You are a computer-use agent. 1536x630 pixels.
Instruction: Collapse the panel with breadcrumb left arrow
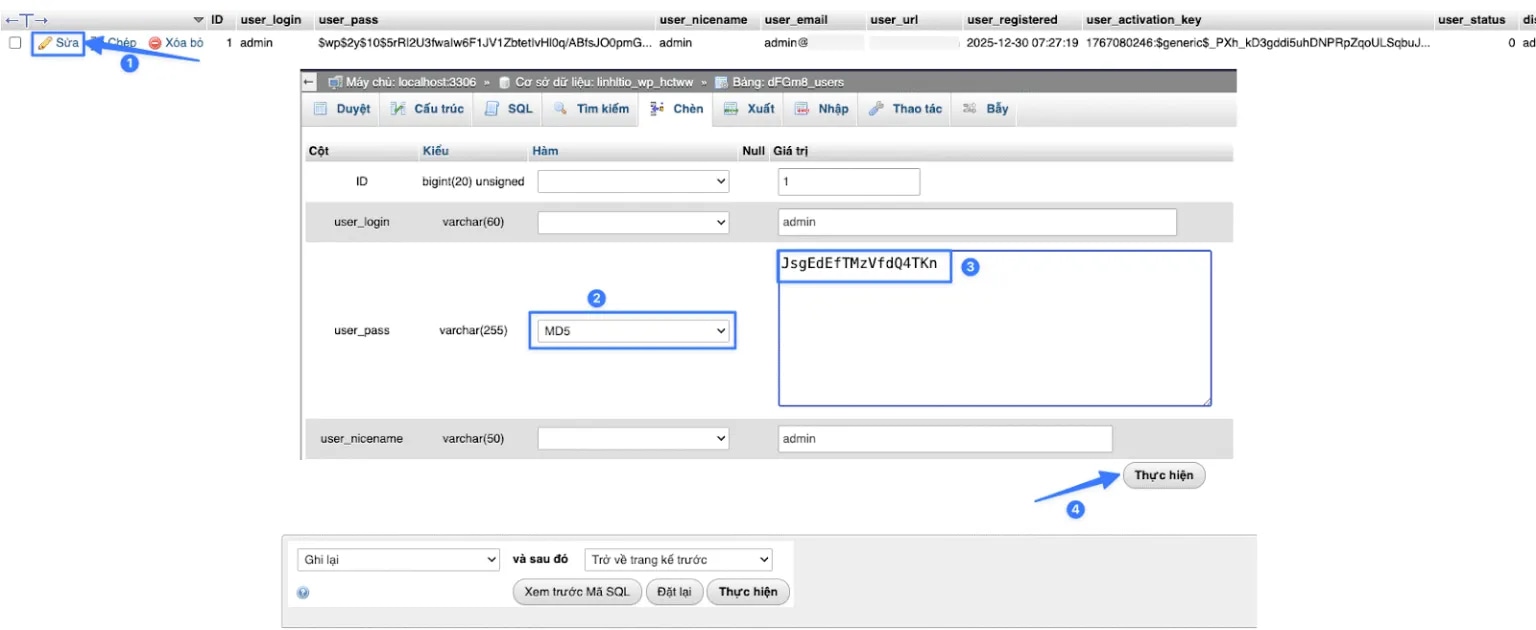[309, 82]
